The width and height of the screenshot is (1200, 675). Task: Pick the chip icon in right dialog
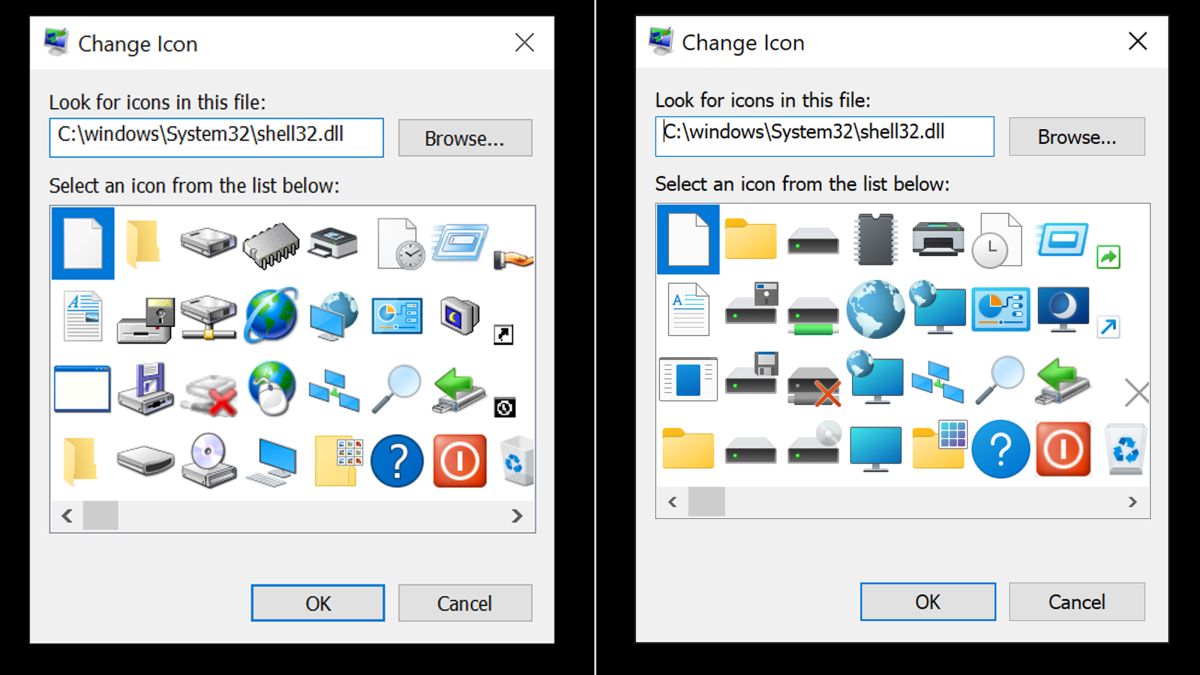[x=875, y=240]
